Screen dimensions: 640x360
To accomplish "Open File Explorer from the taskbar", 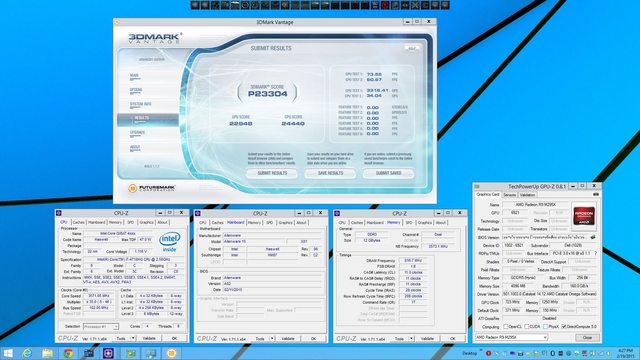I will tap(48, 353).
